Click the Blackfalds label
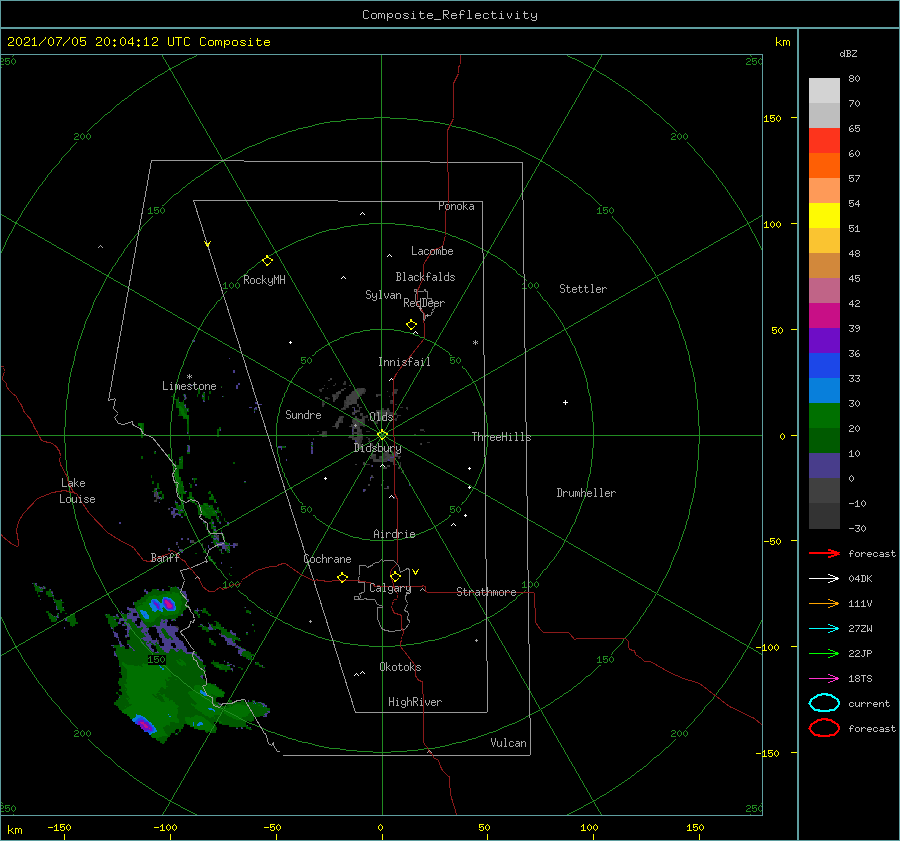 pyautogui.click(x=425, y=277)
